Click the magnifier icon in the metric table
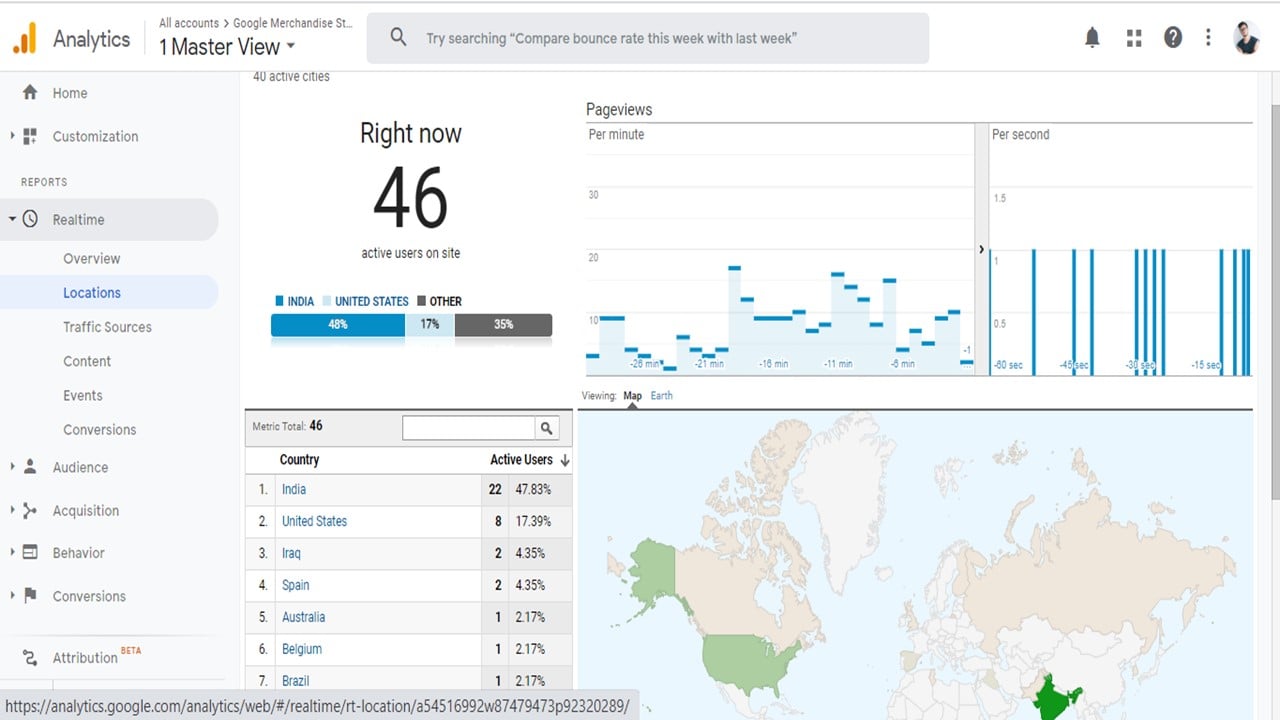The image size is (1280, 720). [546, 427]
